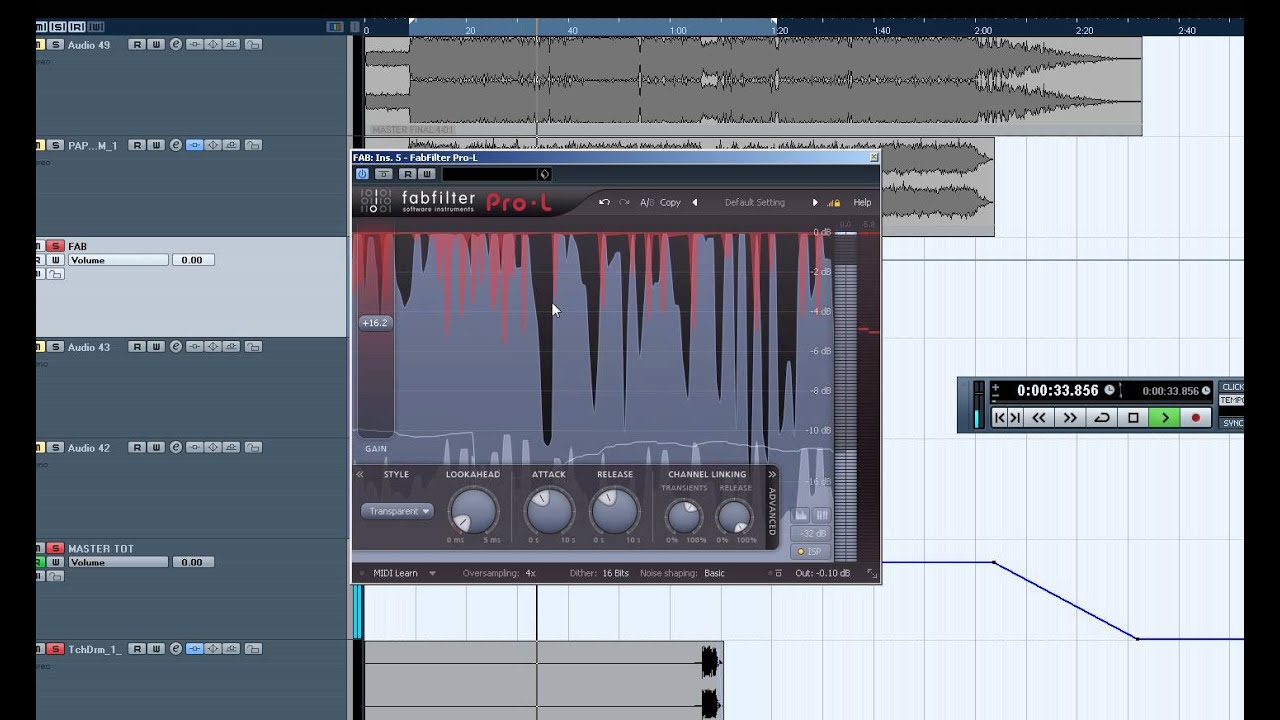The width and height of the screenshot is (1280, 720).
Task: Toggle Read automation on Audio 49
Action: tap(137, 44)
